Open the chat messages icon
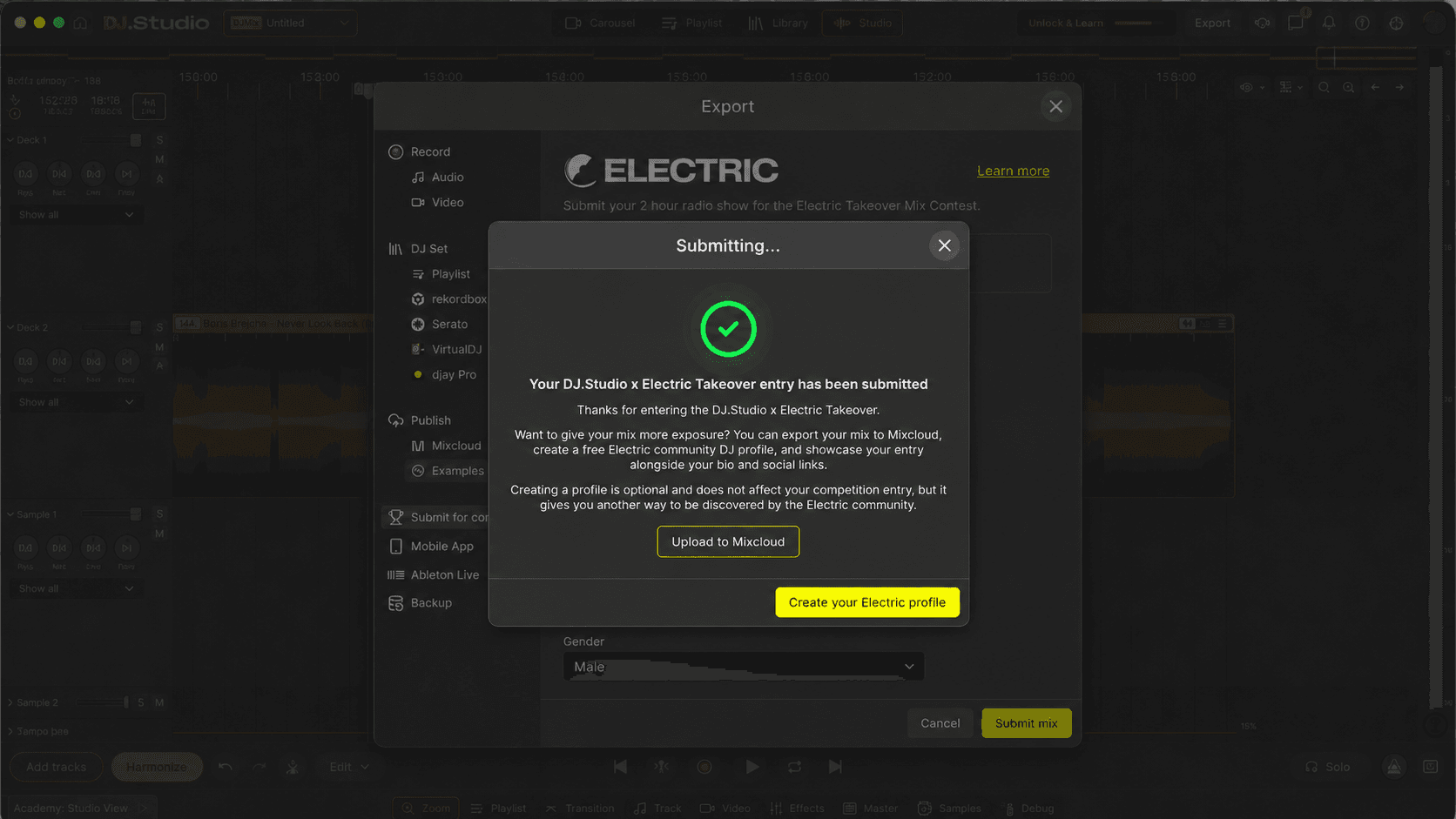The height and width of the screenshot is (819, 1456). pyautogui.click(x=1295, y=23)
